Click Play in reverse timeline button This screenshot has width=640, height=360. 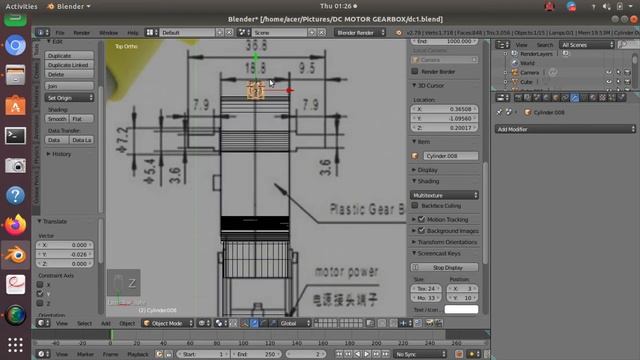coord(358,354)
